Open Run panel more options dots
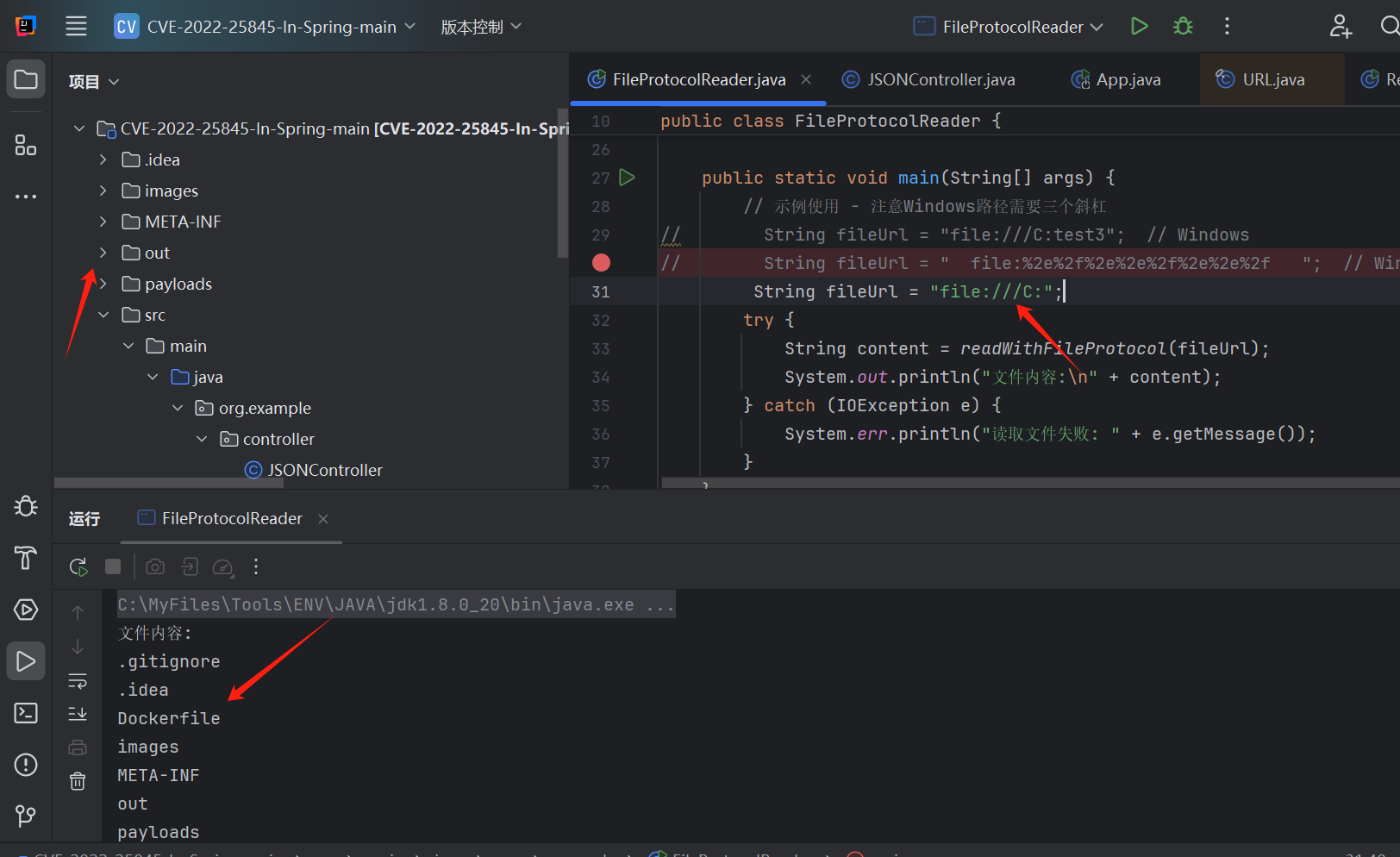 pos(256,566)
